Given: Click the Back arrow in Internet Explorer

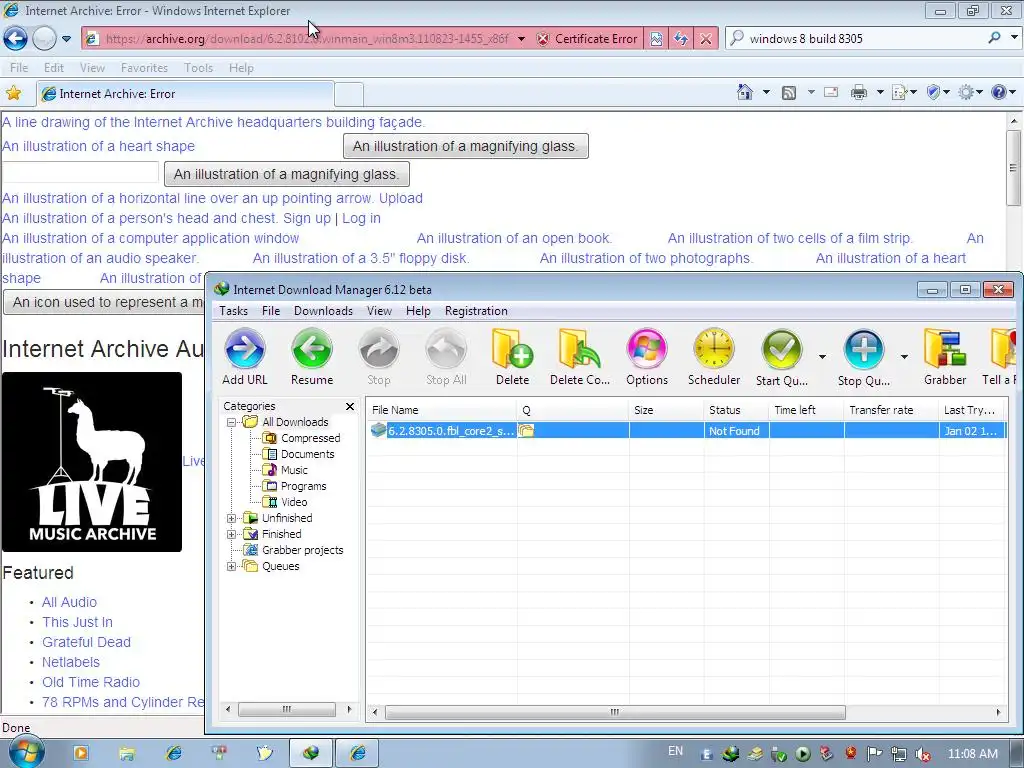Looking at the screenshot, I should tap(16, 39).
